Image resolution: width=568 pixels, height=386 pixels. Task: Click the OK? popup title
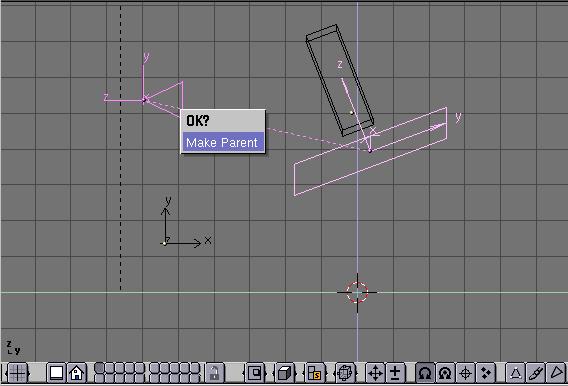[x=197, y=121]
